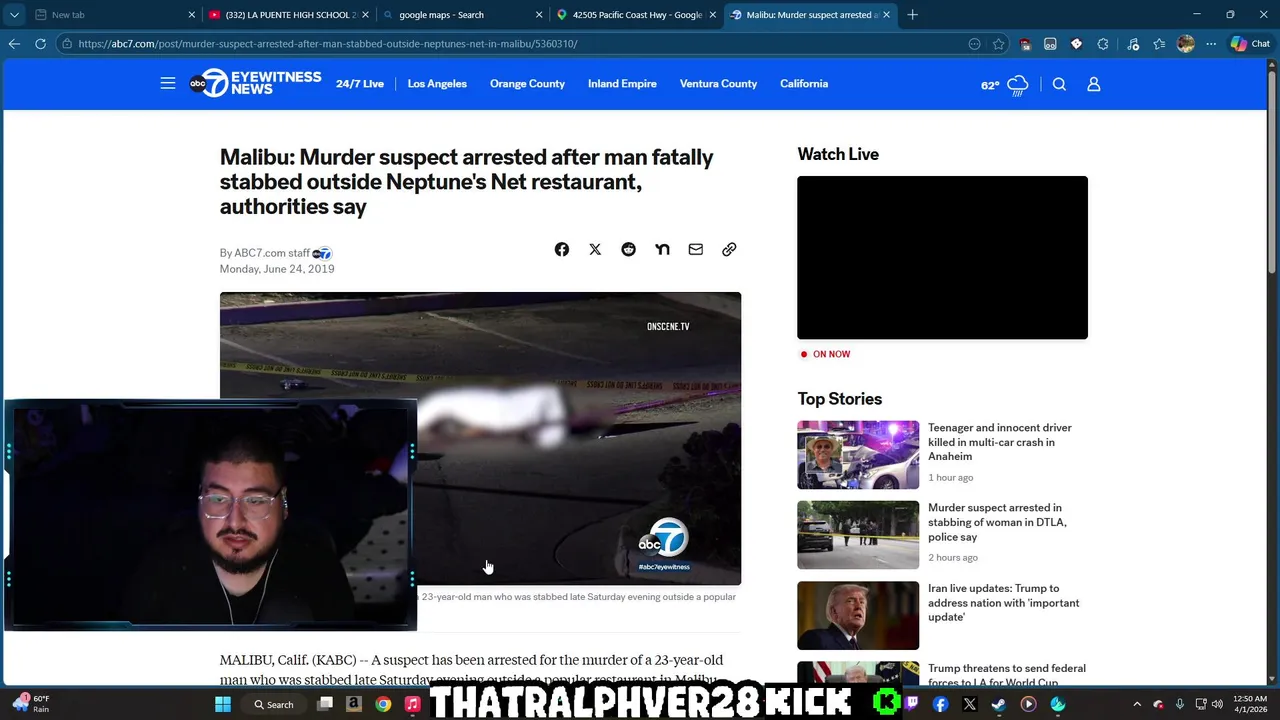Copy the article link
This screenshot has width=1280, height=720.
click(x=729, y=249)
